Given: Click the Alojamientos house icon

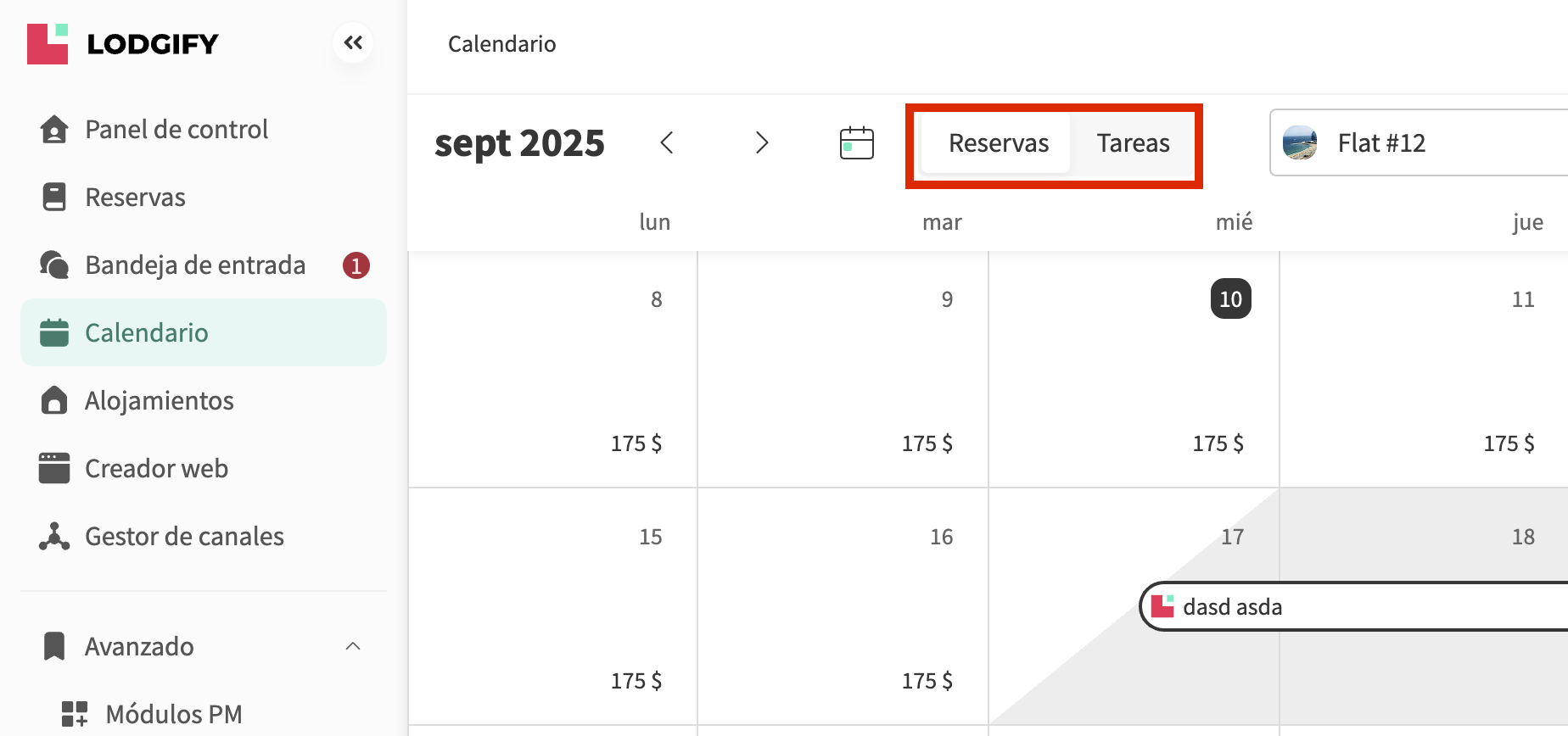Looking at the screenshot, I should (54, 400).
